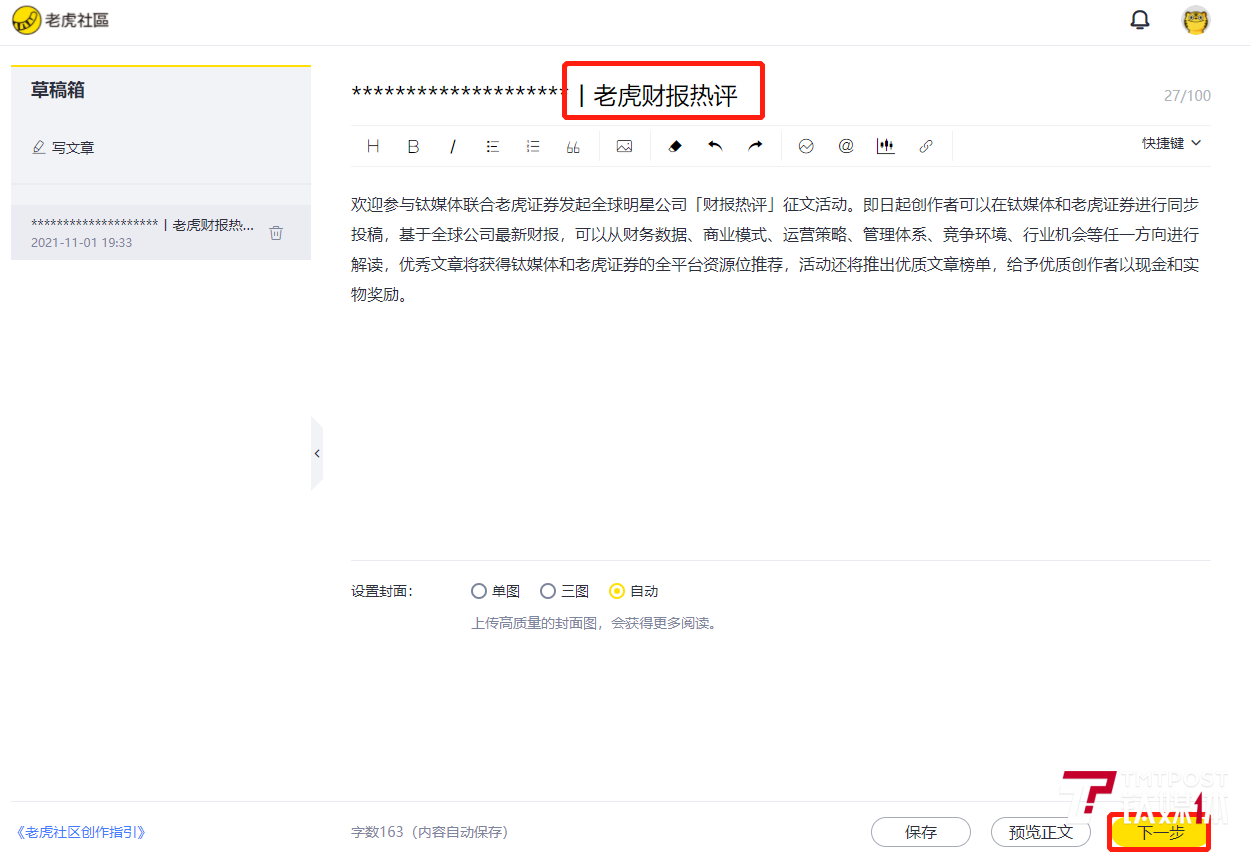
Task: Toggle bold text formatting
Action: 413,146
